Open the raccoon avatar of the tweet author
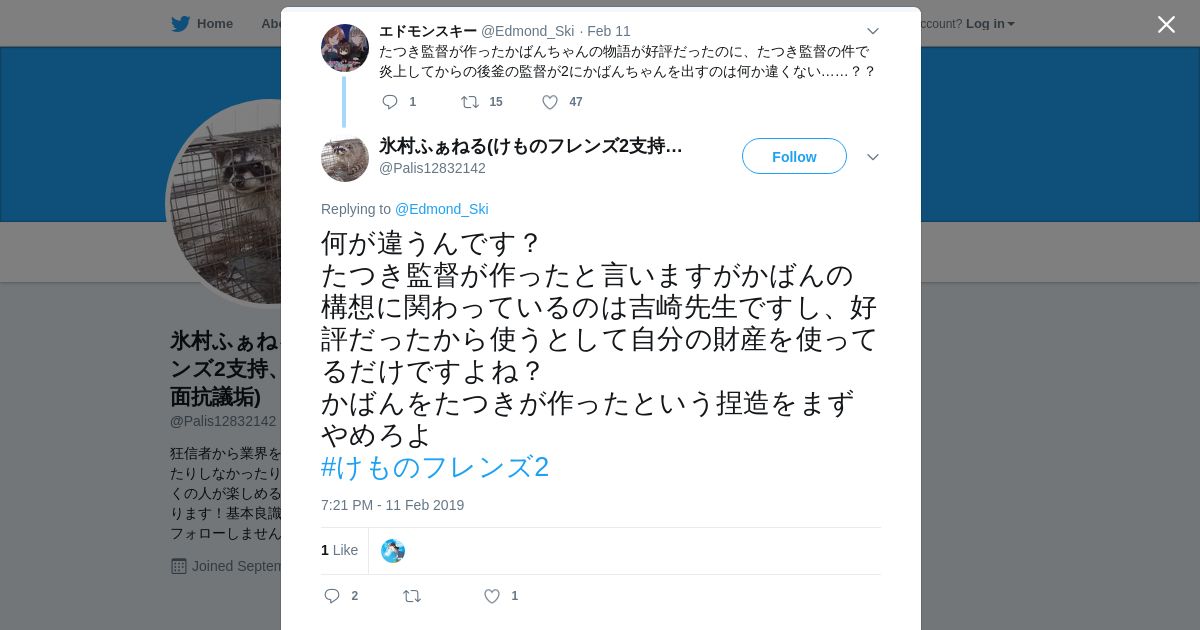This screenshot has width=1200, height=630. coord(345,158)
